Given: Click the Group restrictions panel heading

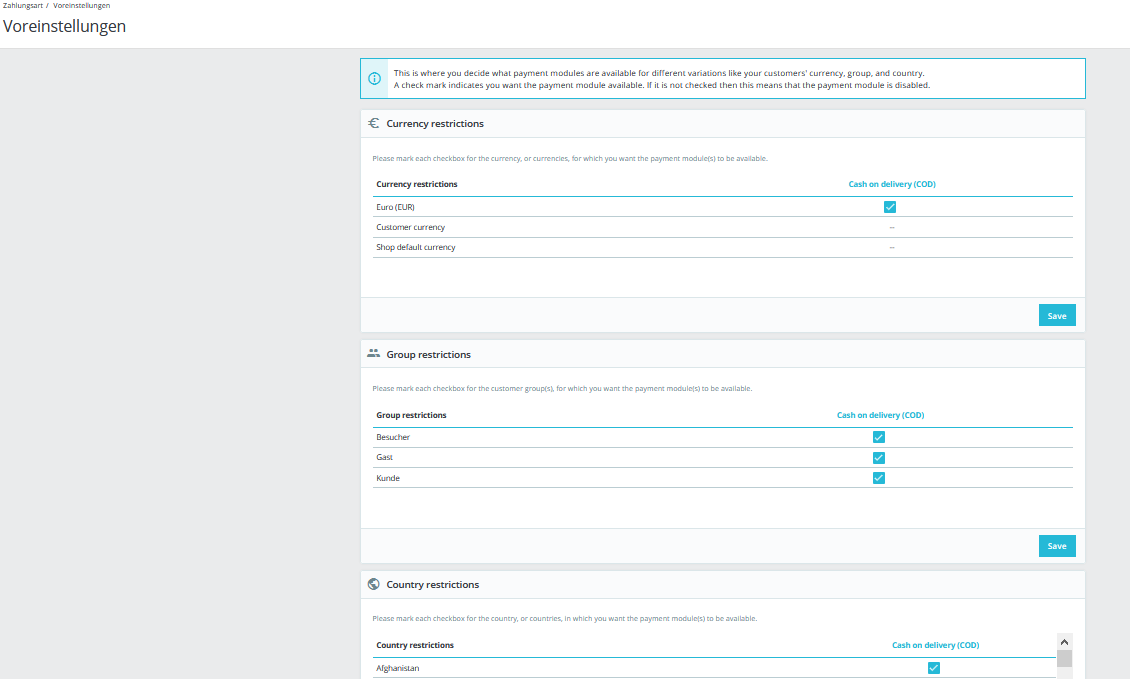Looking at the screenshot, I should tap(428, 354).
